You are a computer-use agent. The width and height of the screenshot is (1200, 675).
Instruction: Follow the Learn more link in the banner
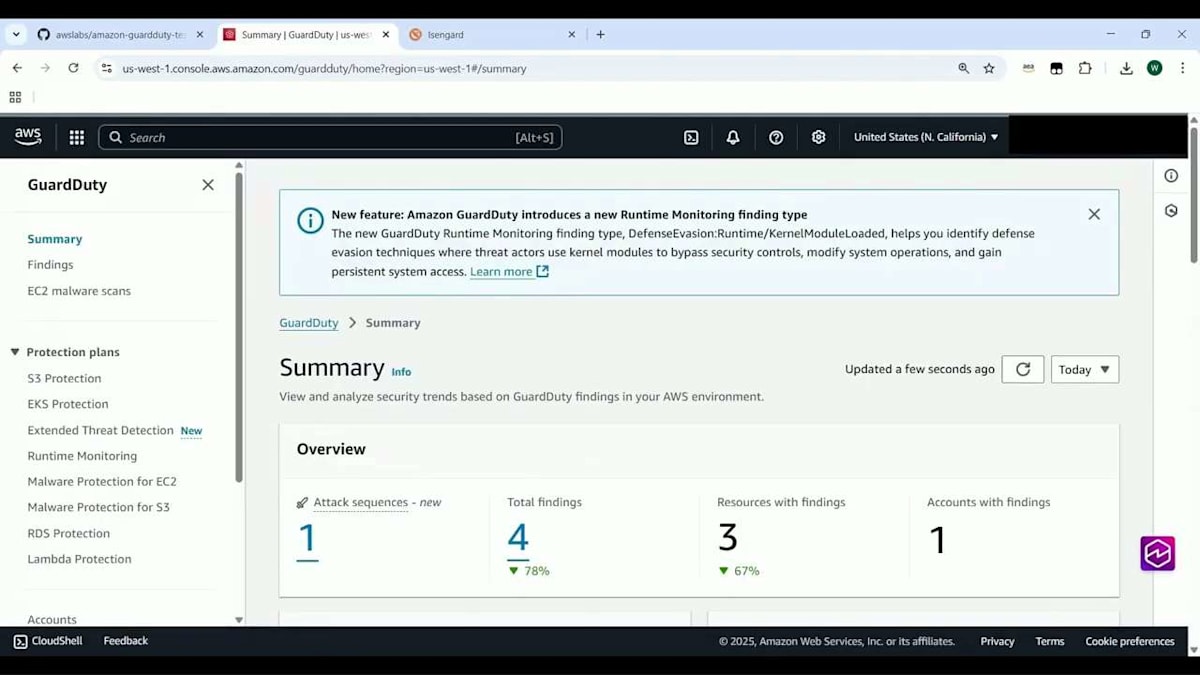(x=509, y=271)
